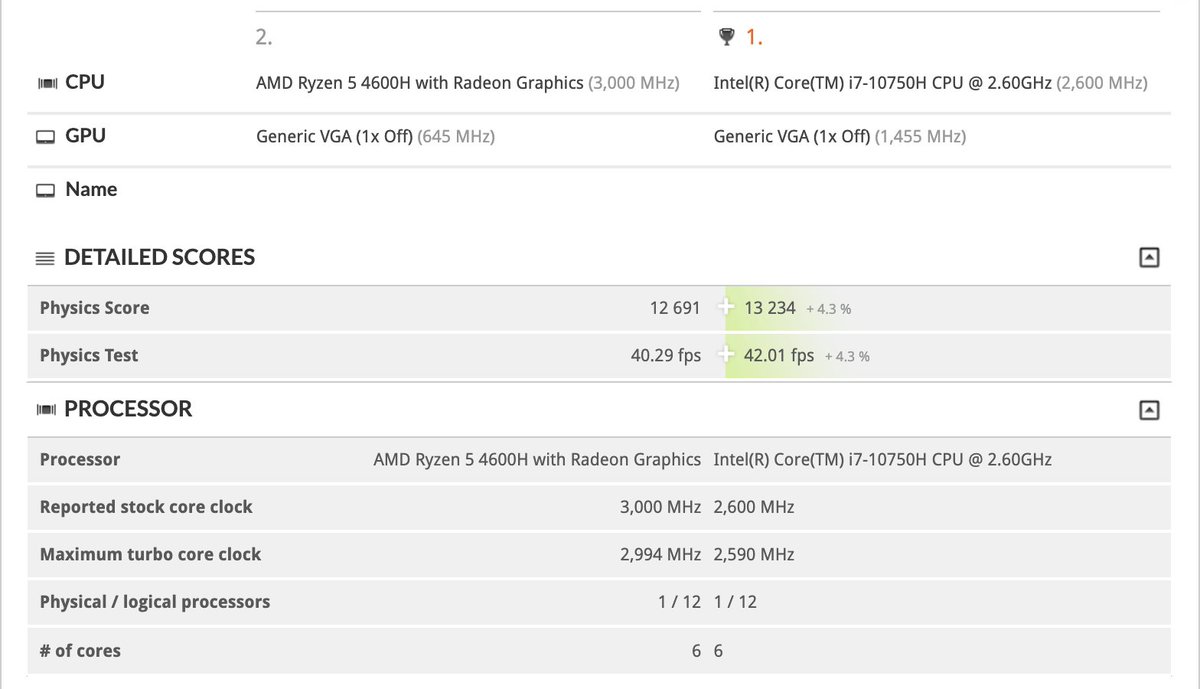Click Reported stock core clock label

click(146, 507)
